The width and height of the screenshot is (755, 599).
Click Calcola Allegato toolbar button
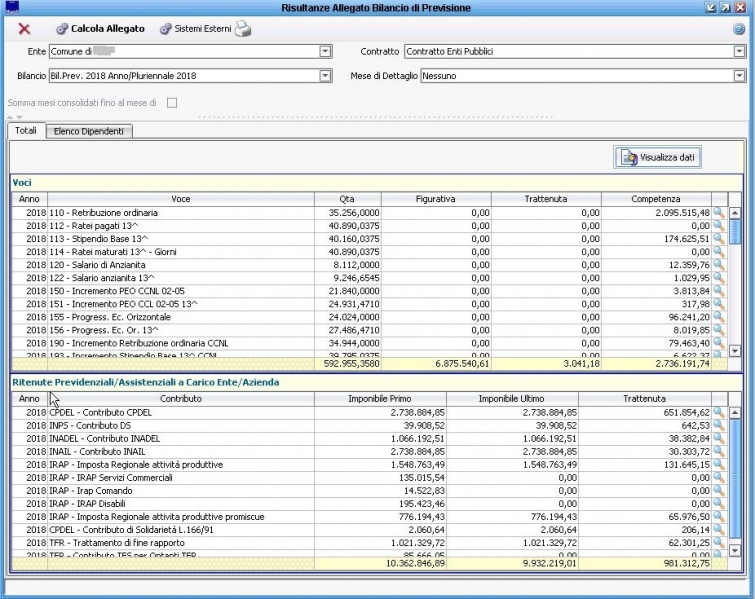click(x=100, y=29)
